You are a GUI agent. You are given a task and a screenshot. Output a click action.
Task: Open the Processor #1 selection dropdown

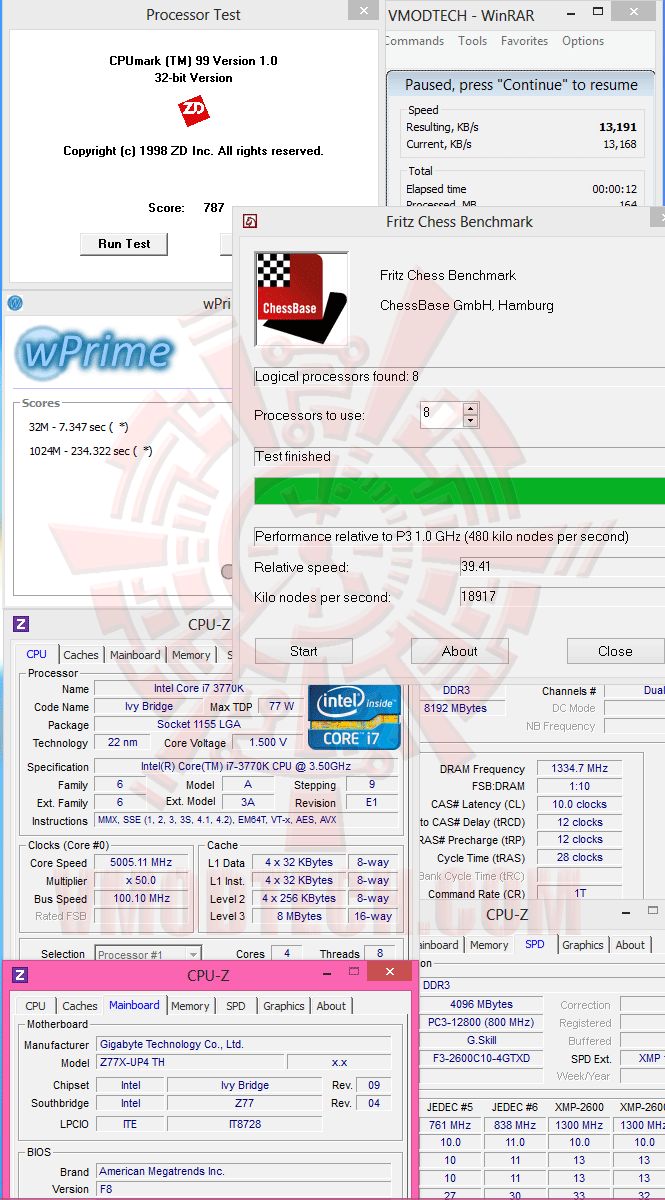193,954
